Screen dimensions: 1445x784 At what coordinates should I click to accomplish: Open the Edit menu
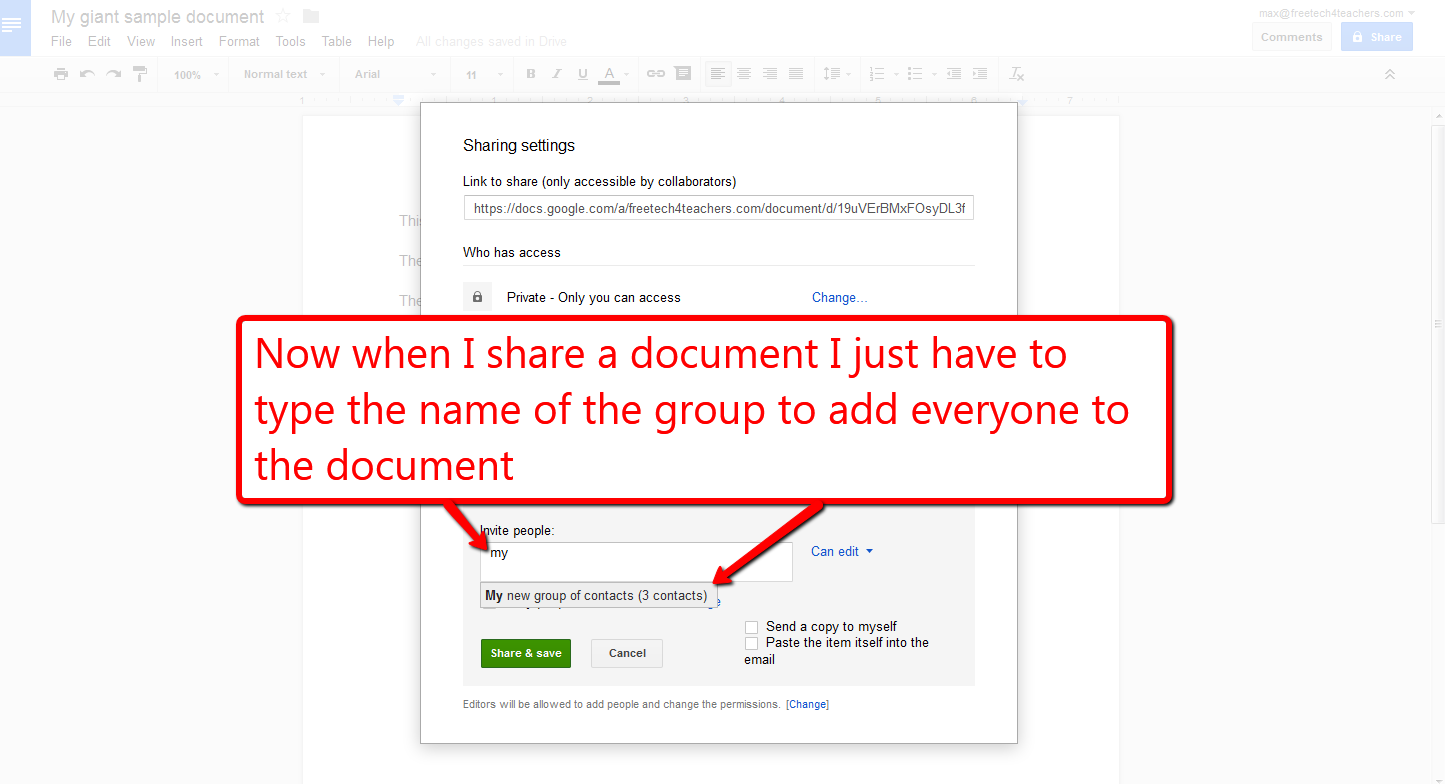99,41
